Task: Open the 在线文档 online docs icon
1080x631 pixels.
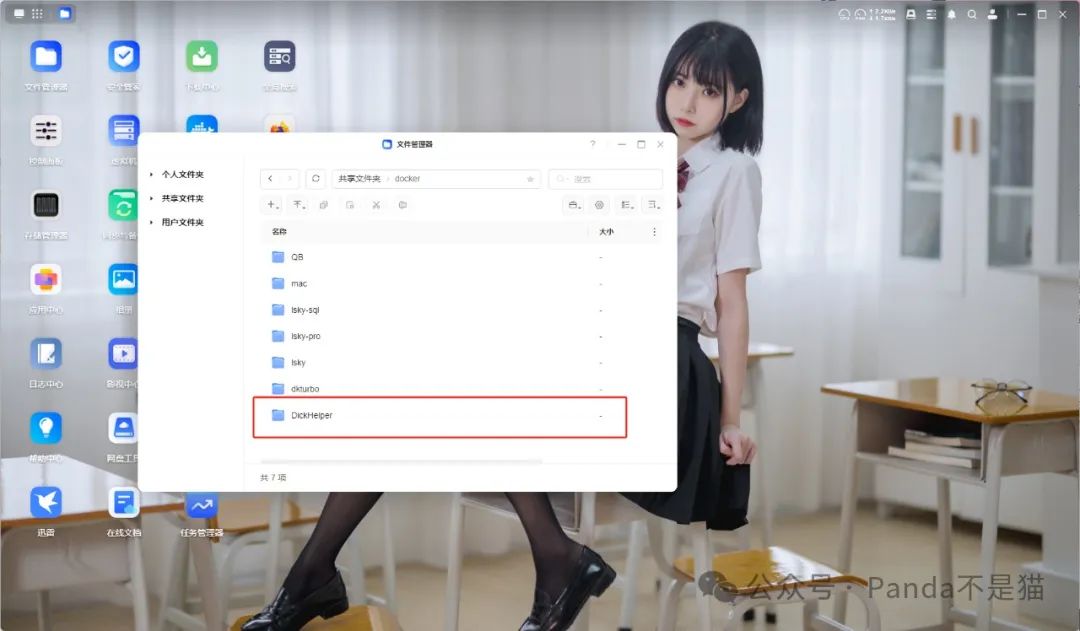Action: 124,503
